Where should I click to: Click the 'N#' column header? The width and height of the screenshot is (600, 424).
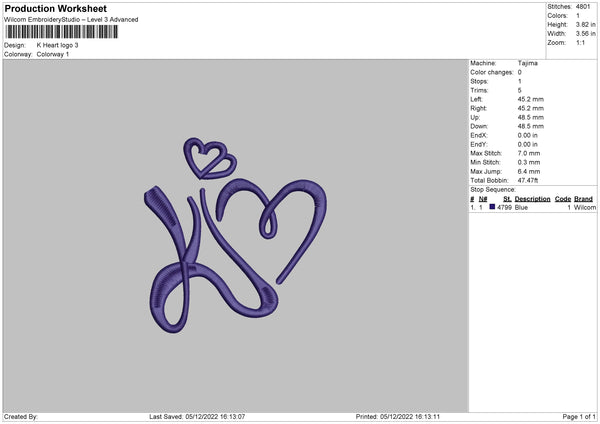coord(483,199)
